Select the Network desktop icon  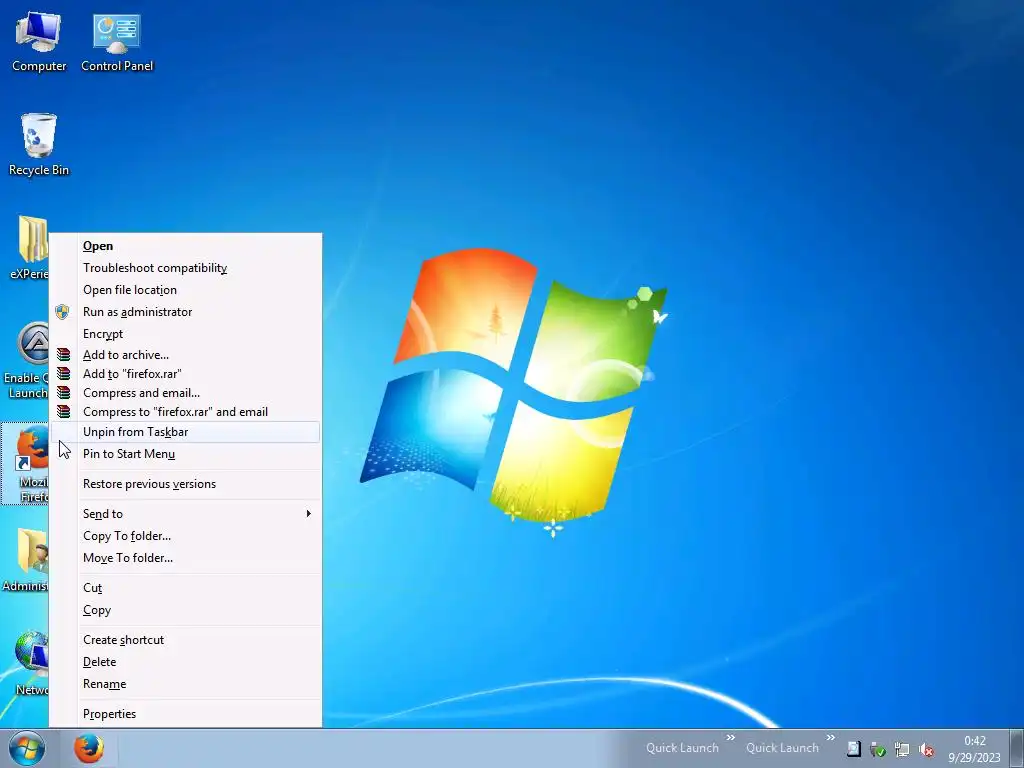pos(31,664)
